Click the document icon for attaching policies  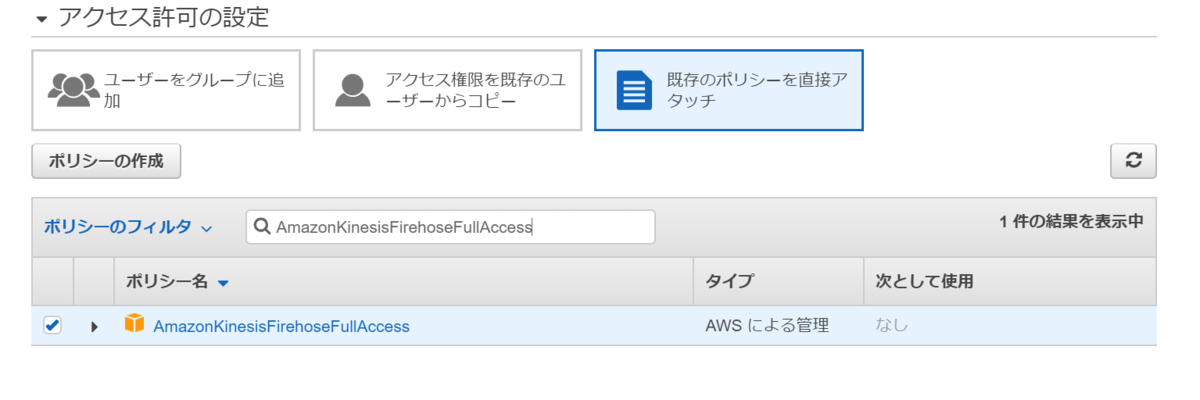pyautogui.click(x=634, y=90)
